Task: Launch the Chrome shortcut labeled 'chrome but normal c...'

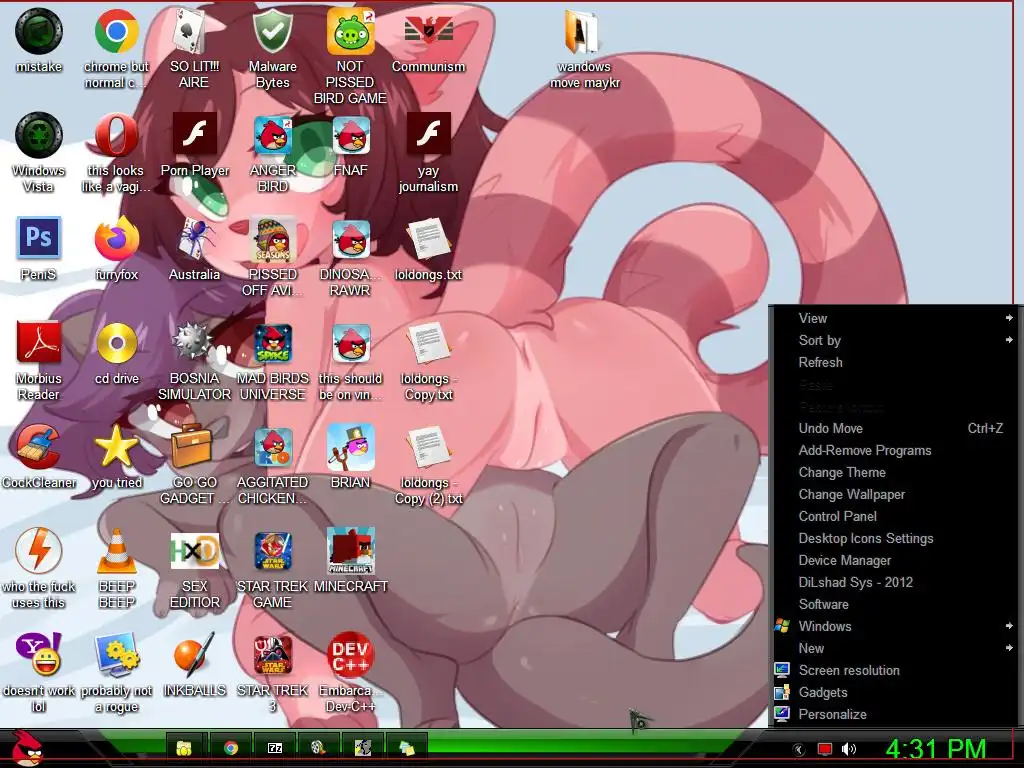Action: pos(116,47)
